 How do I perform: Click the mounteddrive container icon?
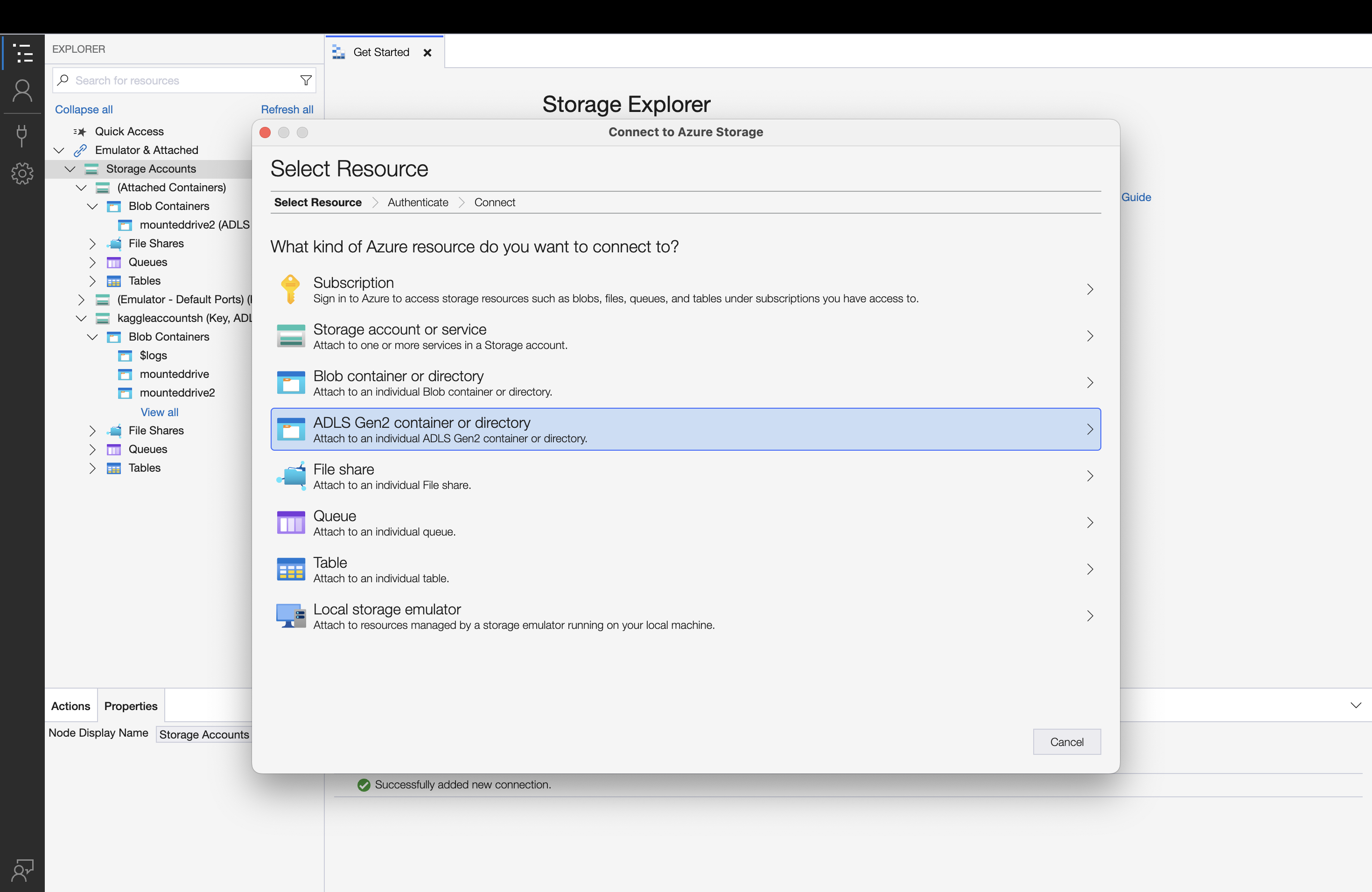(125, 375)
